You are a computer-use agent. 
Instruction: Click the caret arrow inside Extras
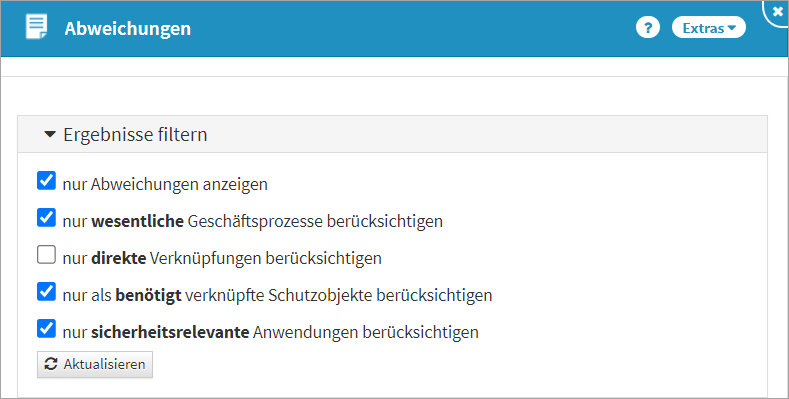[x=732, y=28]
